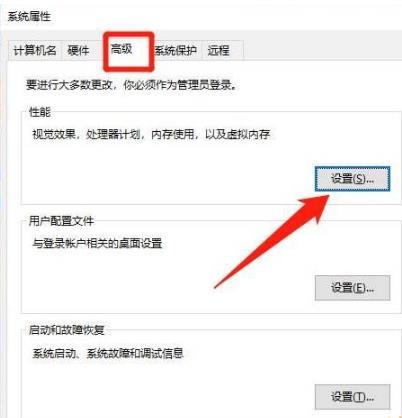Image resolution: width=402 pixels, height=418 pixels.
Task: Open the 硬件 tab
Action: pyautogui.click(x=78, y=51)
